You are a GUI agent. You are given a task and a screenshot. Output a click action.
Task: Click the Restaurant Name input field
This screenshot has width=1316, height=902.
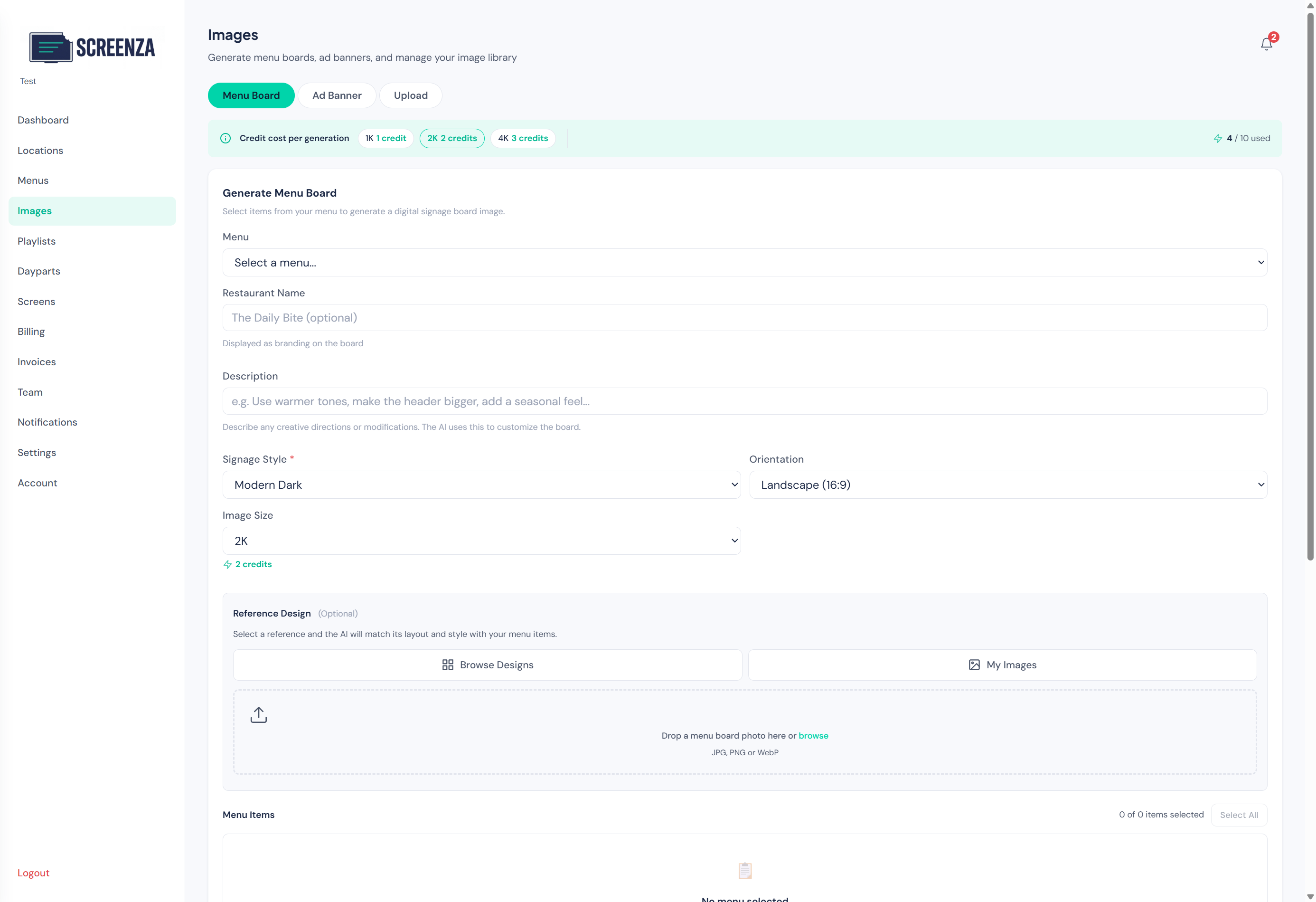(x=744, y=317)
